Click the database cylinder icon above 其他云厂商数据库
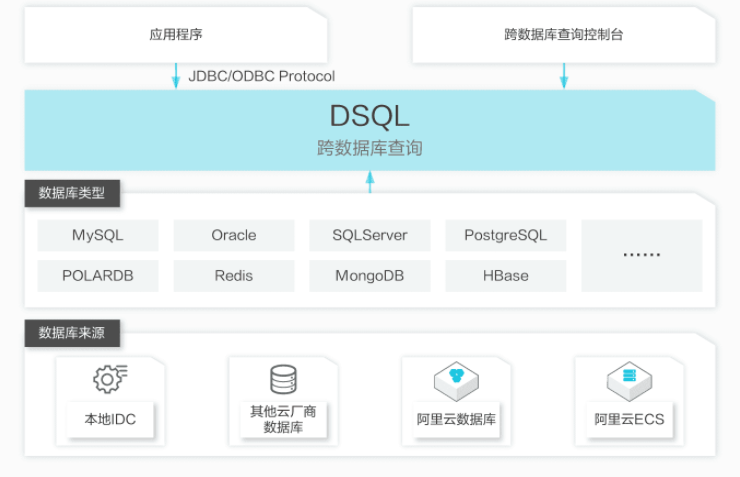Image resolution: width=740 pixels, height=477 pixels. point(283,379)
